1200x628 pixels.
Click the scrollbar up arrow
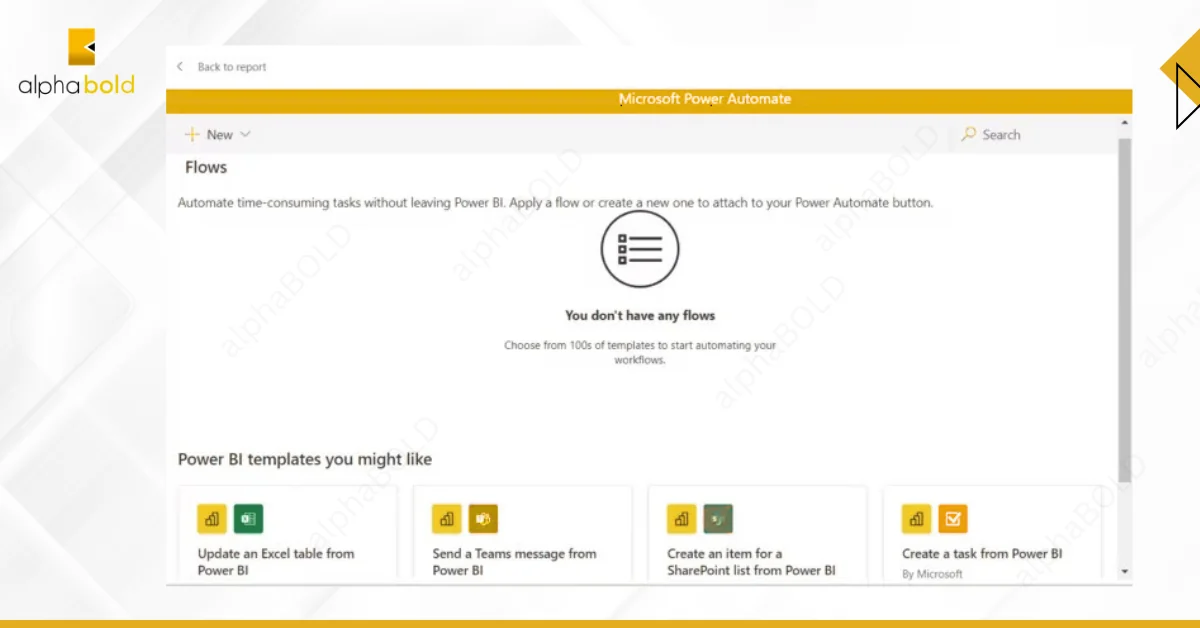click(1125, 123)
